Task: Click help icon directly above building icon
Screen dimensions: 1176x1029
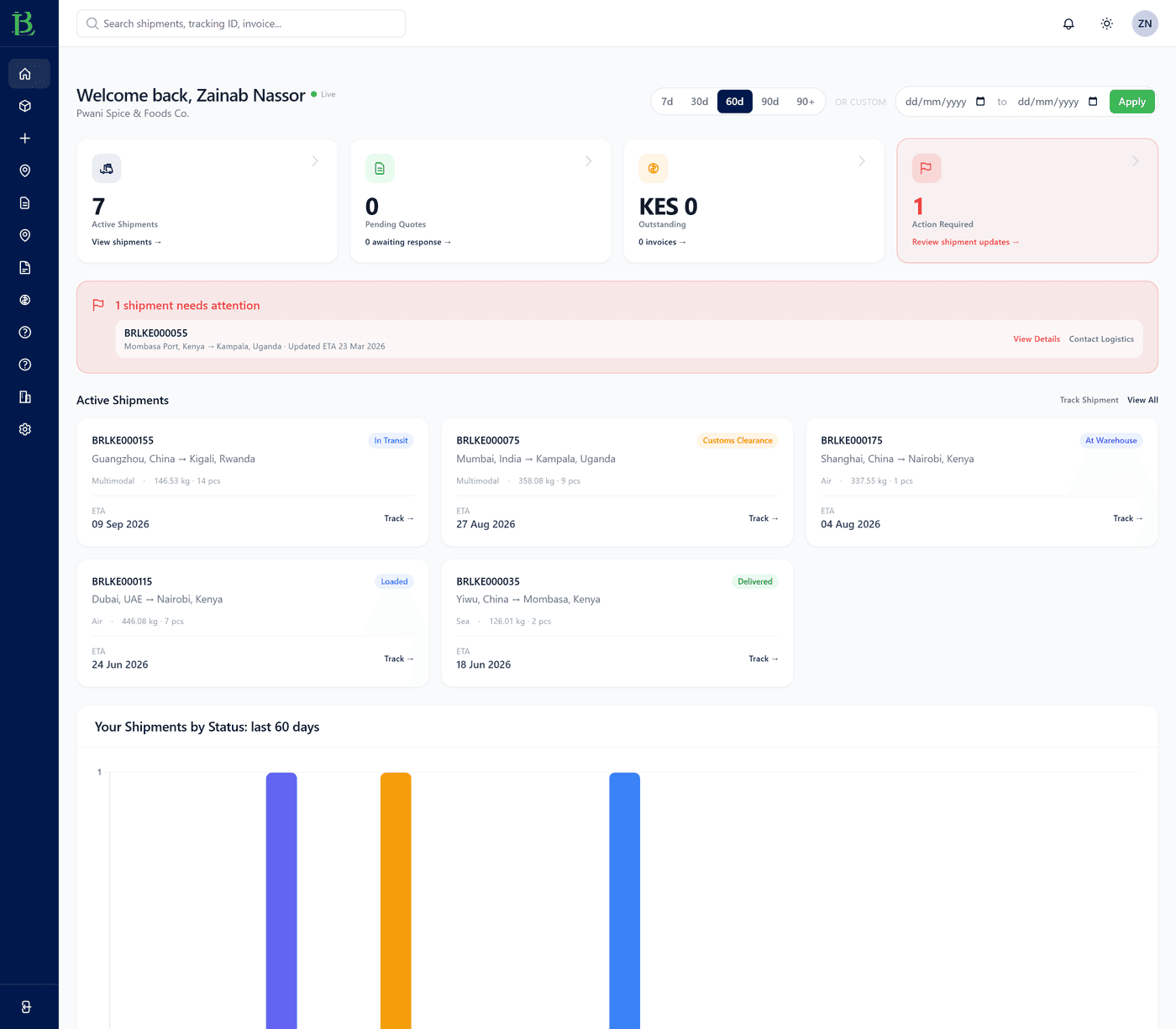Action: 25,365
